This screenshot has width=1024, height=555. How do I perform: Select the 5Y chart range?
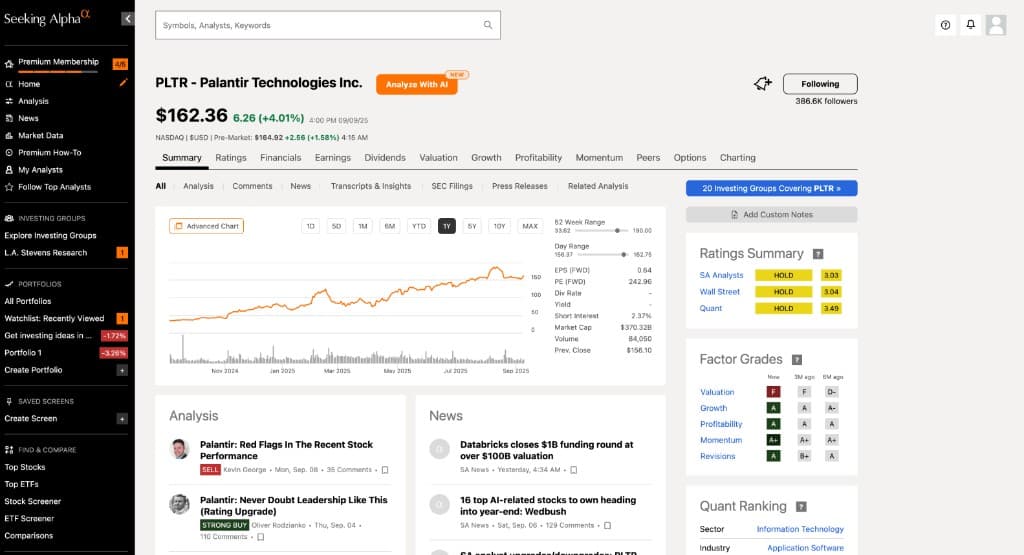click(x=472, y=226)
